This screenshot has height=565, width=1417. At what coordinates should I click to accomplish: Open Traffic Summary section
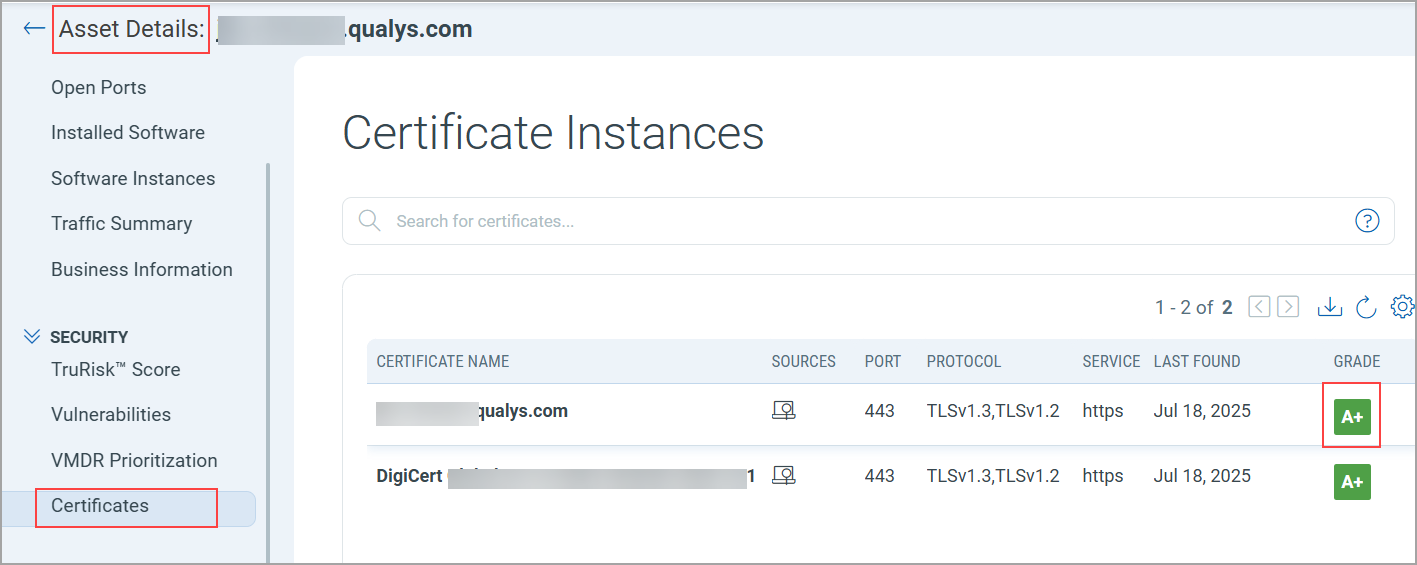pyautogui.click(x=122, y=223)
